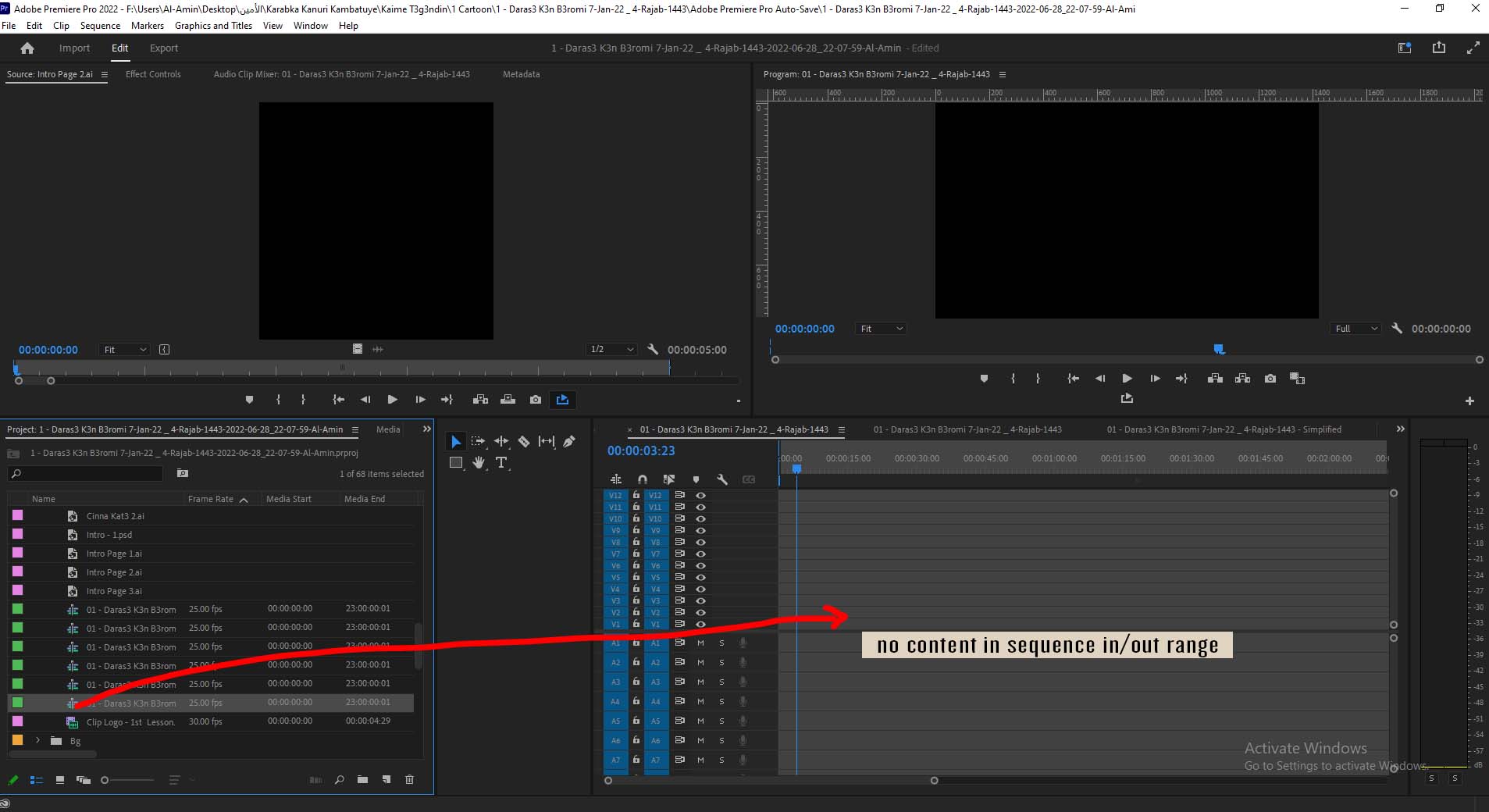Click the Export Frame camera icon in Program monitor
This screenshot has height=812, width=1489.
[1270, 379]
